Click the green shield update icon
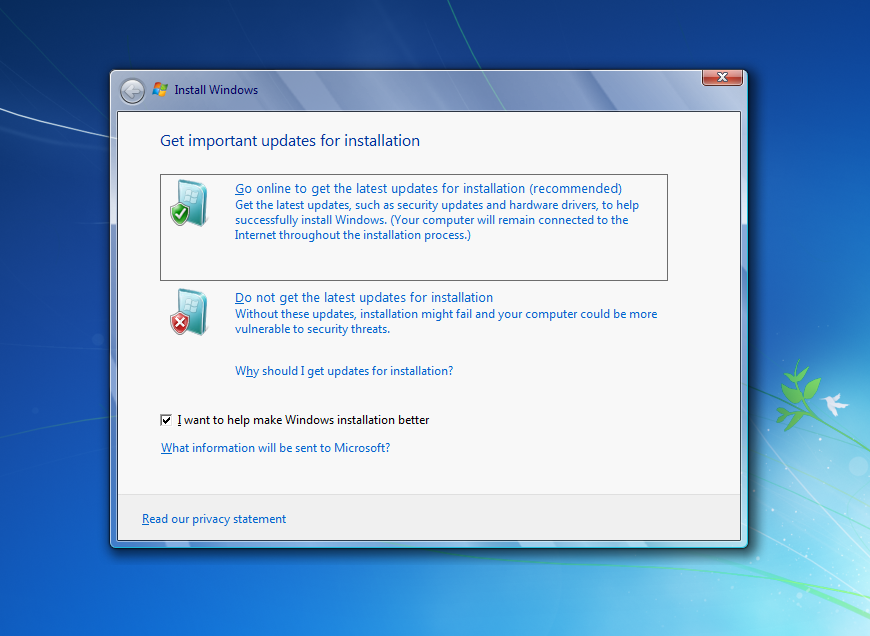 pyautogui.click(x=189, y=203)
